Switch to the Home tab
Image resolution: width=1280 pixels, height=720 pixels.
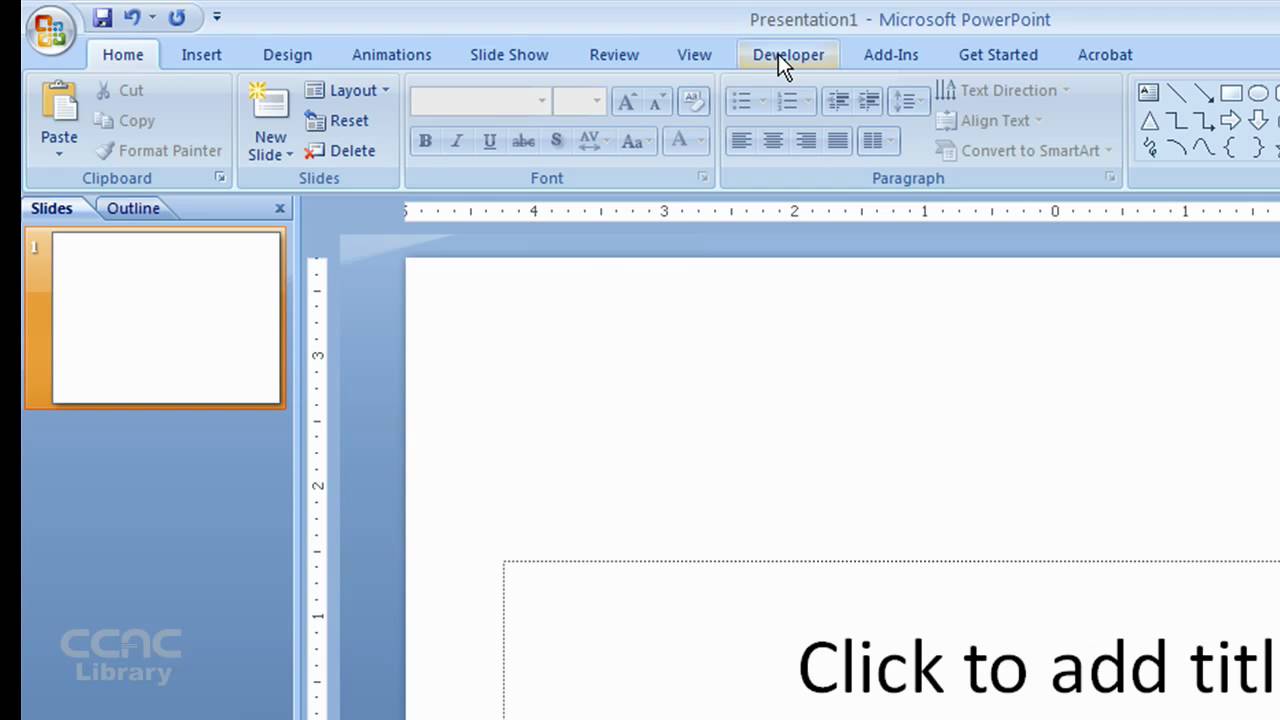pos(123,55)
